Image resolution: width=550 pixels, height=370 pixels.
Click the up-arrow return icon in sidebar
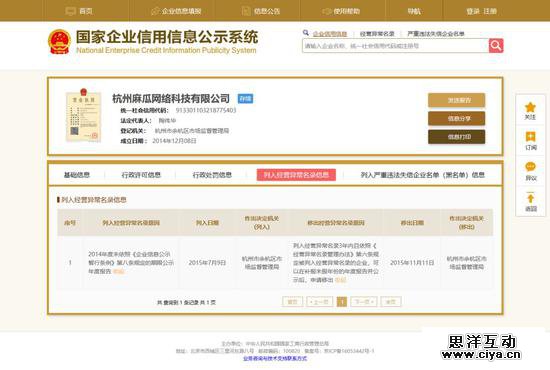[530, 198]
